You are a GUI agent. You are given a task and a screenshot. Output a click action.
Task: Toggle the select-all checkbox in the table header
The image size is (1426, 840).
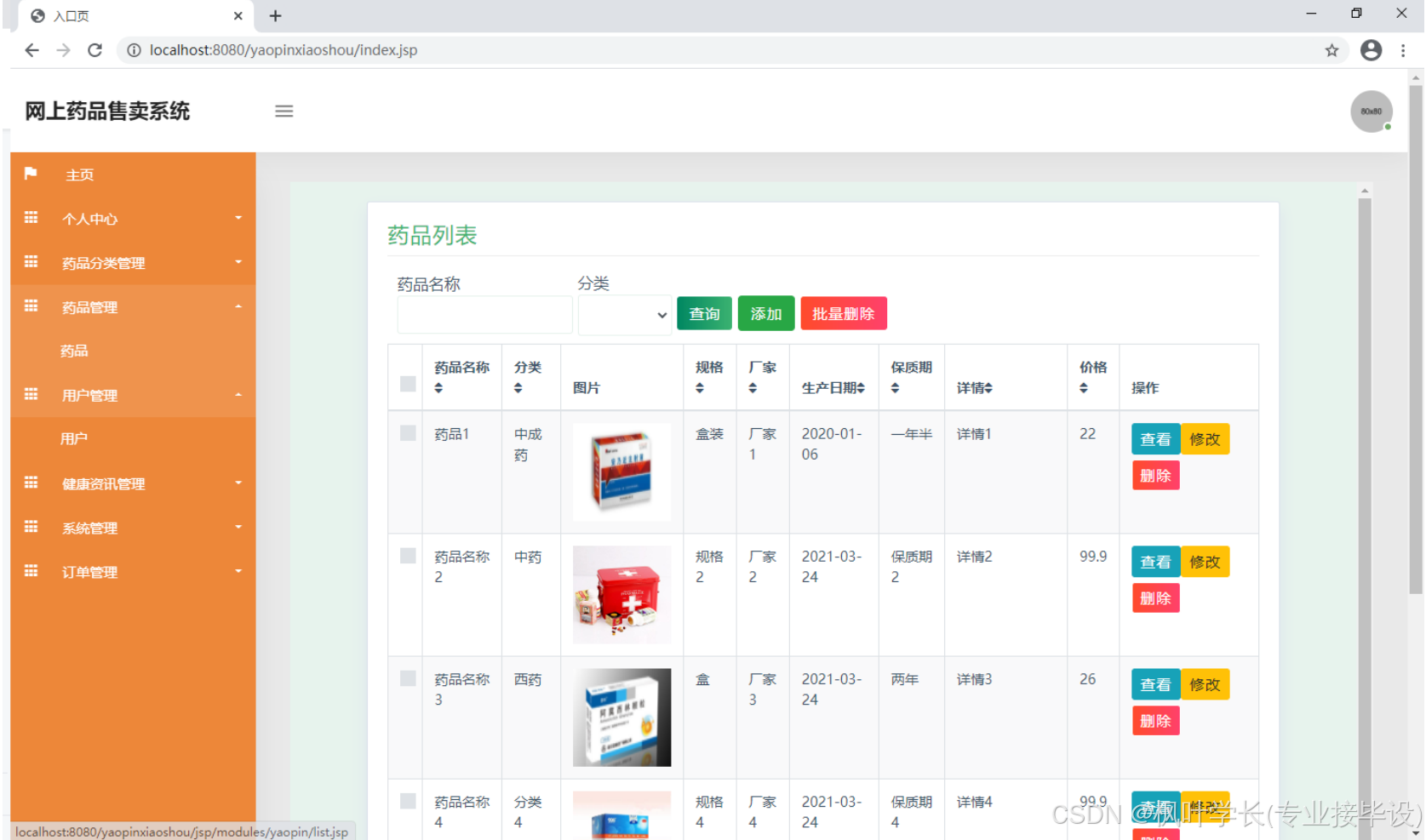coord(408,384)
